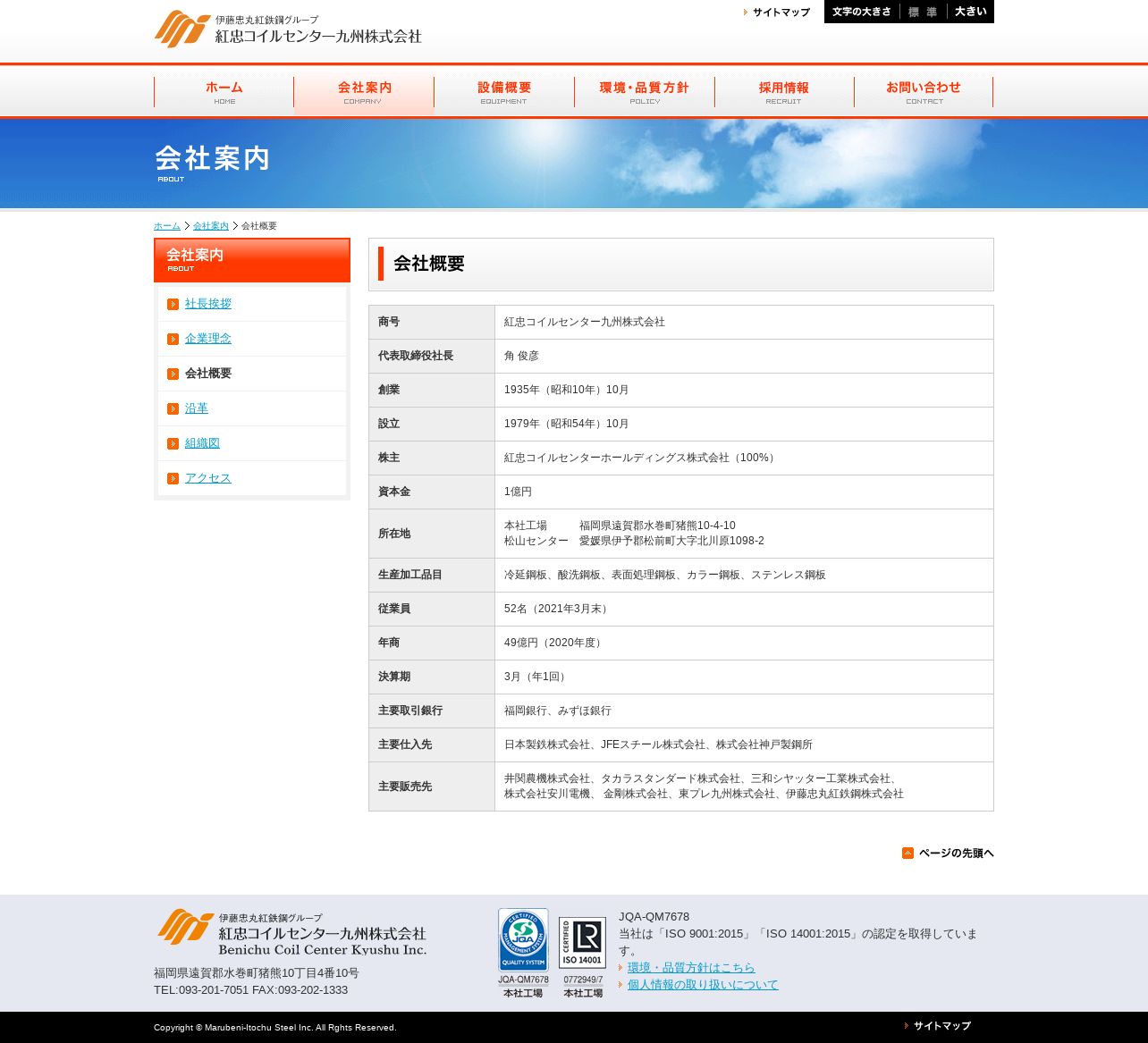Click the 創業 value 1935年（昭和10年）10月
The width and height of the screenshot is (1148, 1043).
point(567,390)
